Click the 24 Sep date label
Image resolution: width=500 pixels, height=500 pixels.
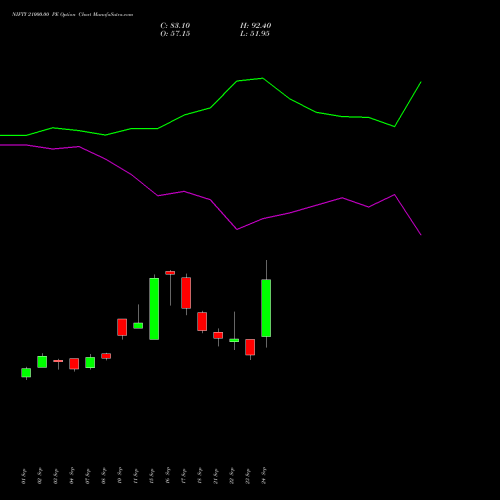[x=263, y=476]
